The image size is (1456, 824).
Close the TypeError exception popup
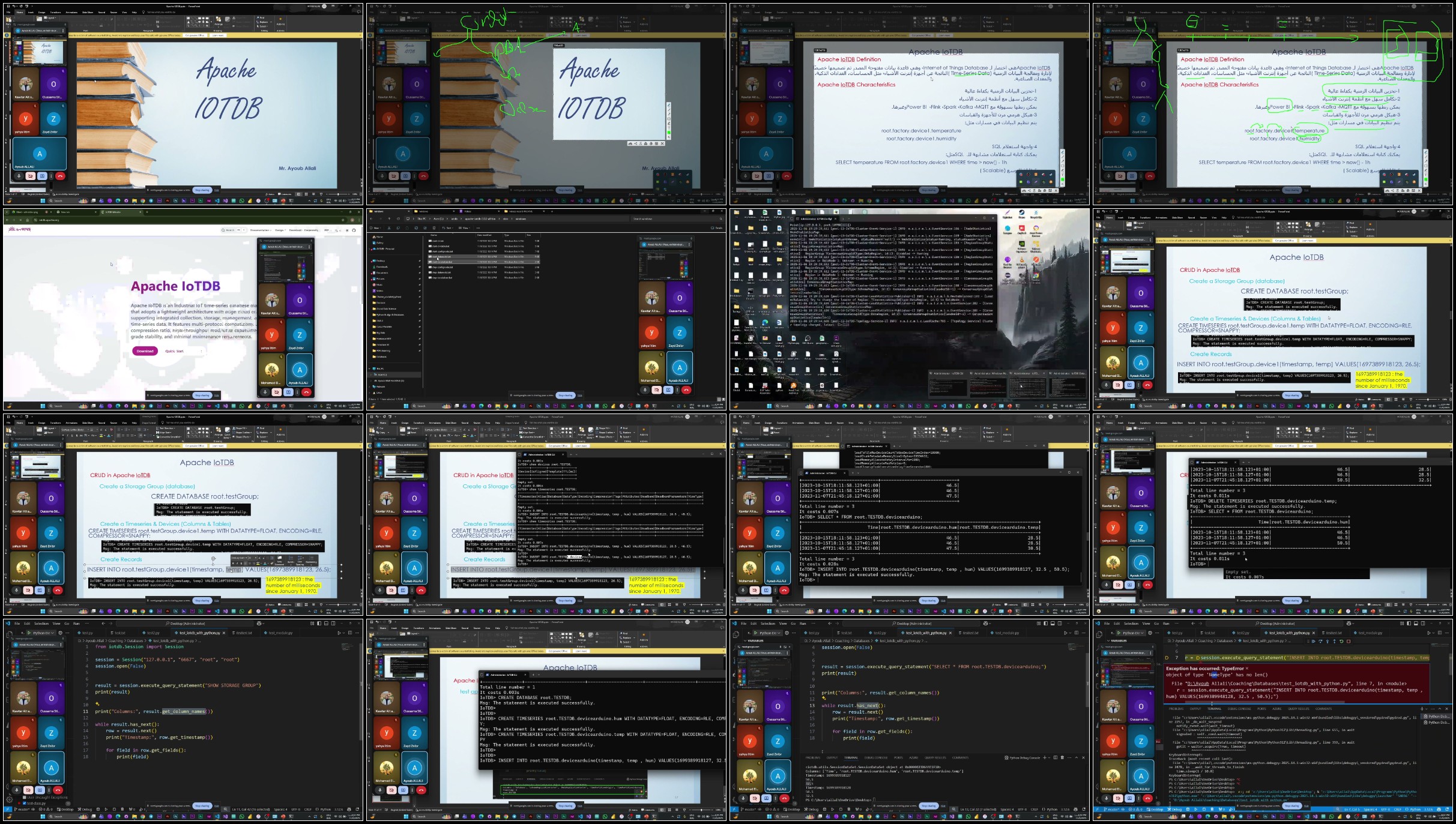tap(1246, 668)
